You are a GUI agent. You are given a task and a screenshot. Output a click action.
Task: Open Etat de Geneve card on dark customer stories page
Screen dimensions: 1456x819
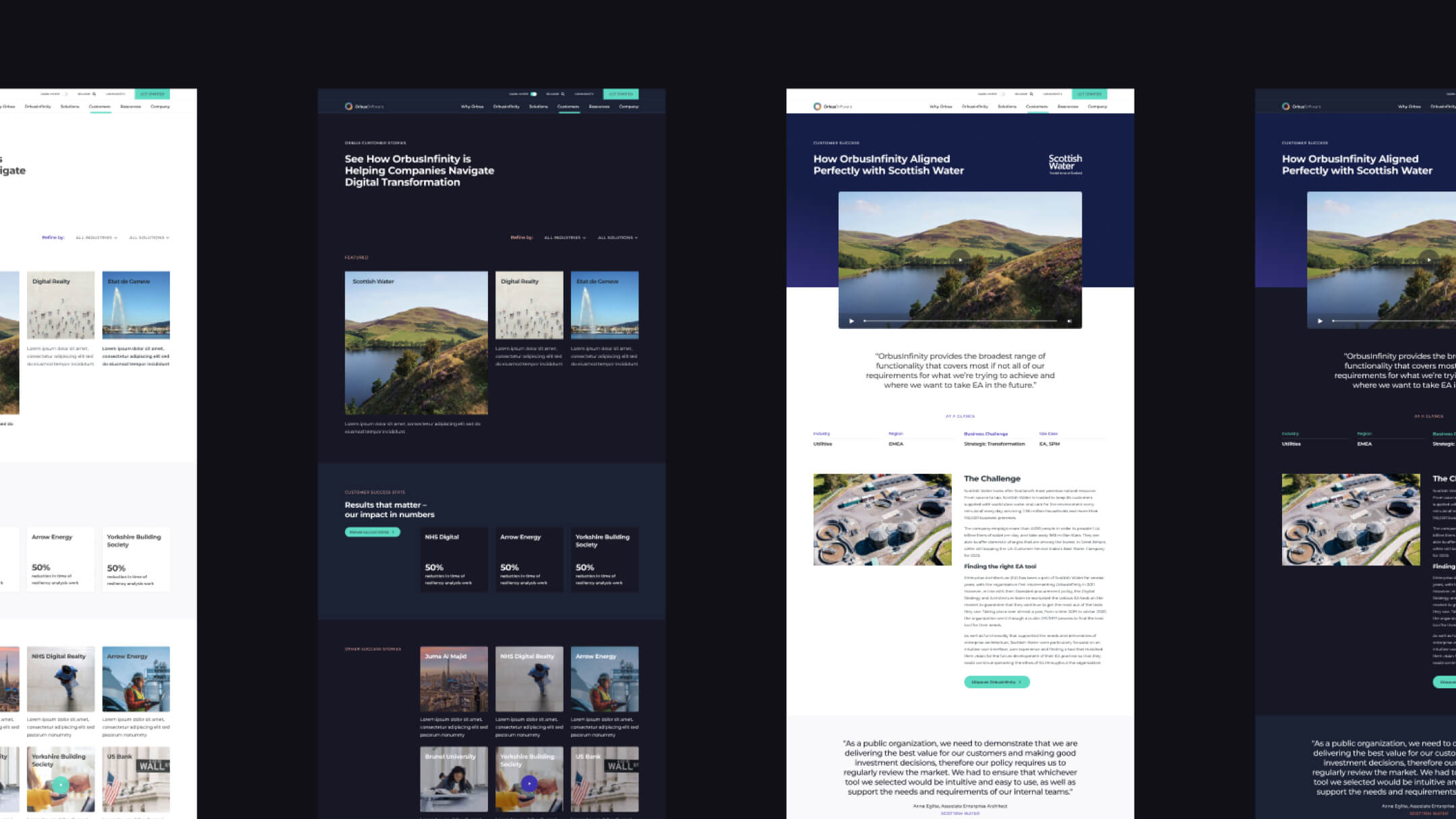(605, 305)
